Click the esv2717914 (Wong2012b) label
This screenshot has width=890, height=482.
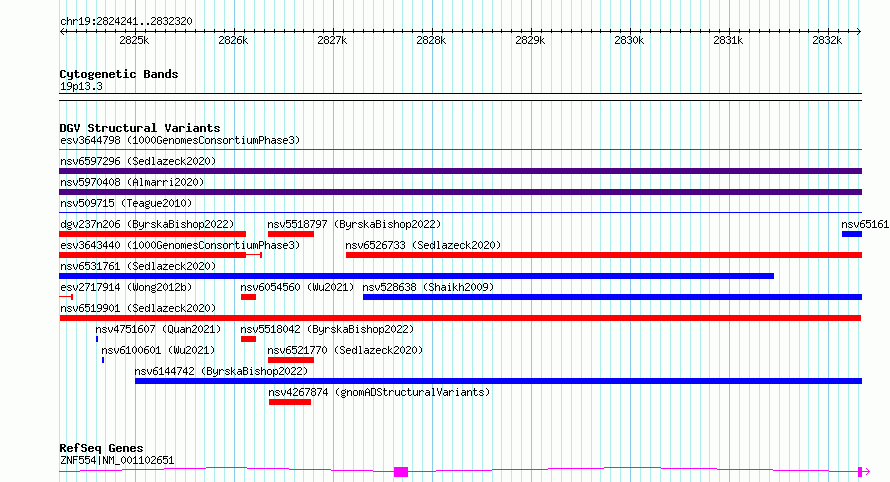126,287
